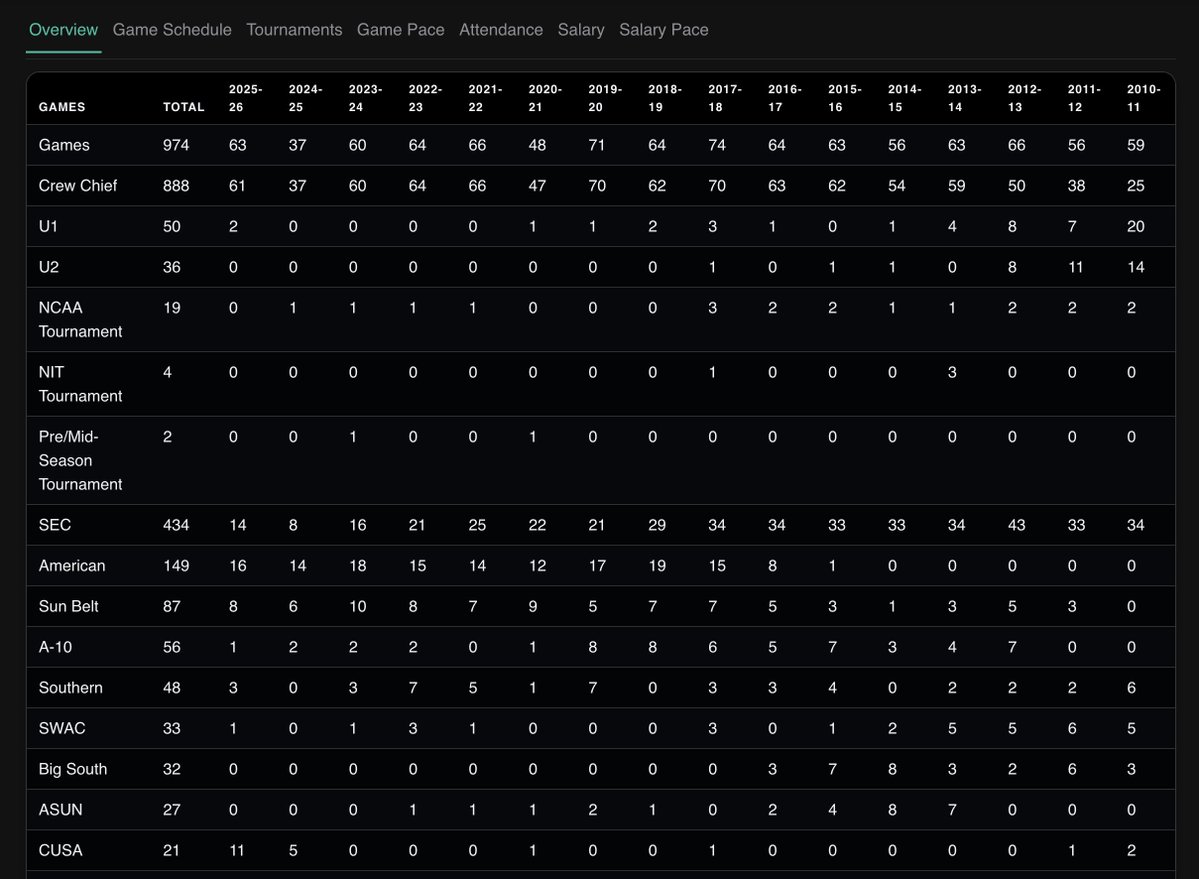Click the Big South row label
1199x879 pixels.
pyautogui.click(x=73, y=769)
